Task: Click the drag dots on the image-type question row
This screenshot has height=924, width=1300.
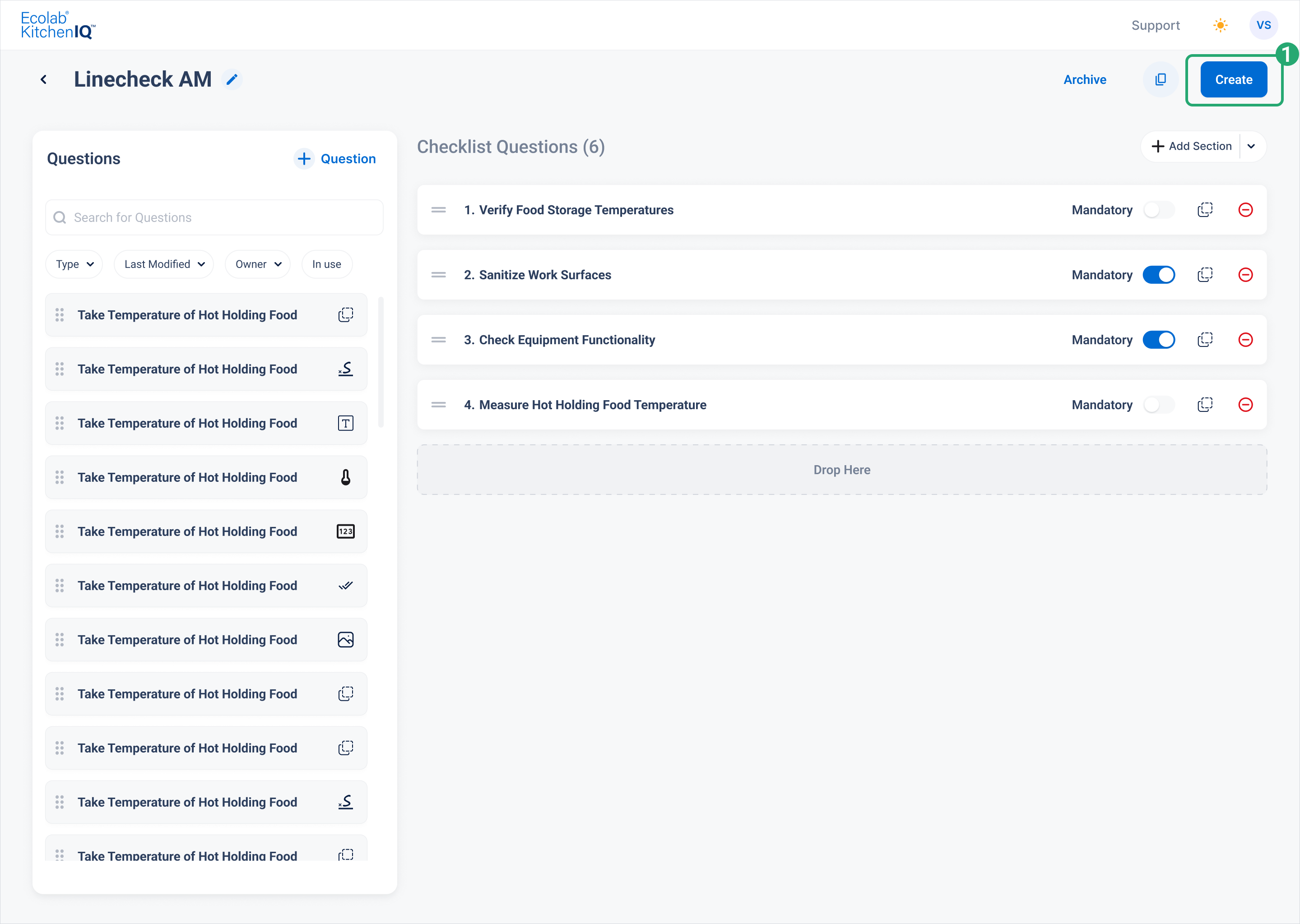Action: [60, 639]
